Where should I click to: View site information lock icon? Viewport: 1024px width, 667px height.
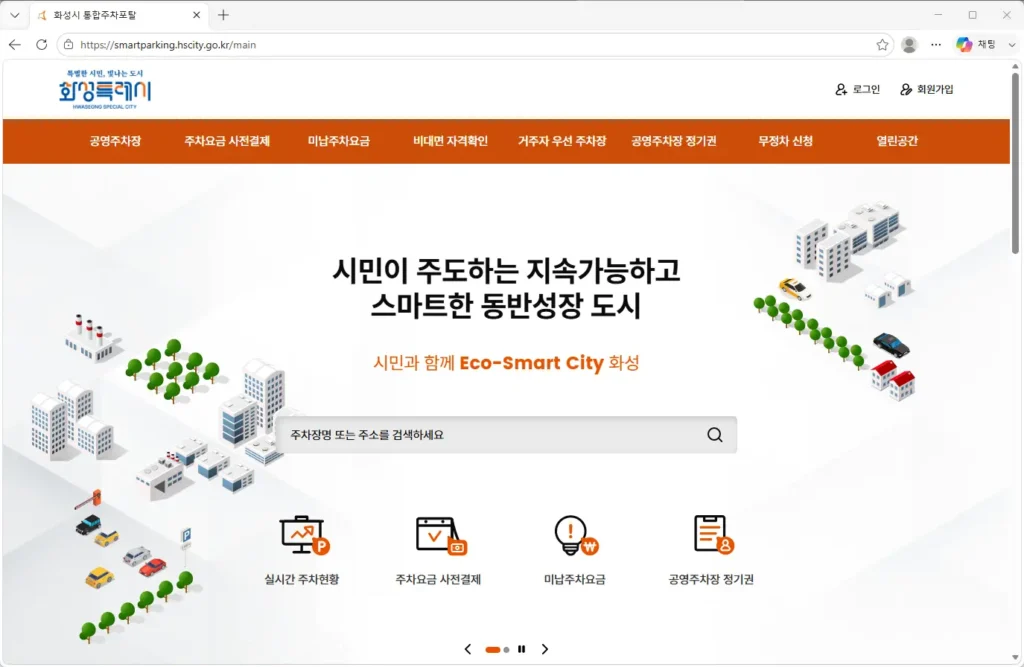[69, 44]
